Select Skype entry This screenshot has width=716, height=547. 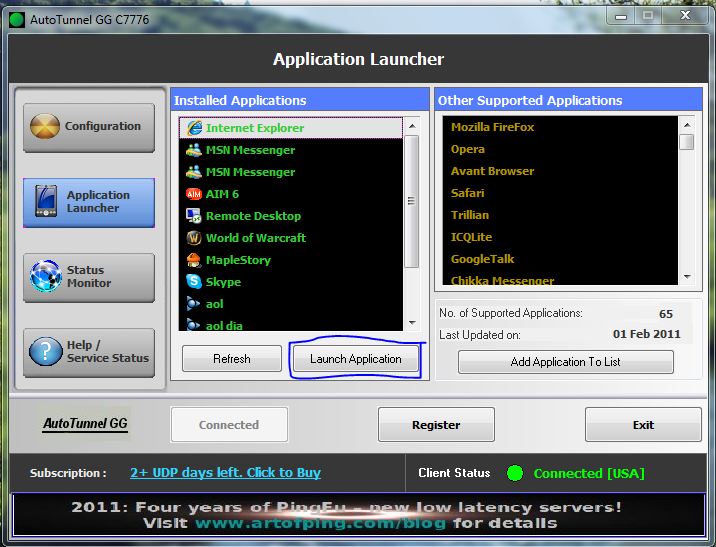pyautogui.click(x=291, y=281)
